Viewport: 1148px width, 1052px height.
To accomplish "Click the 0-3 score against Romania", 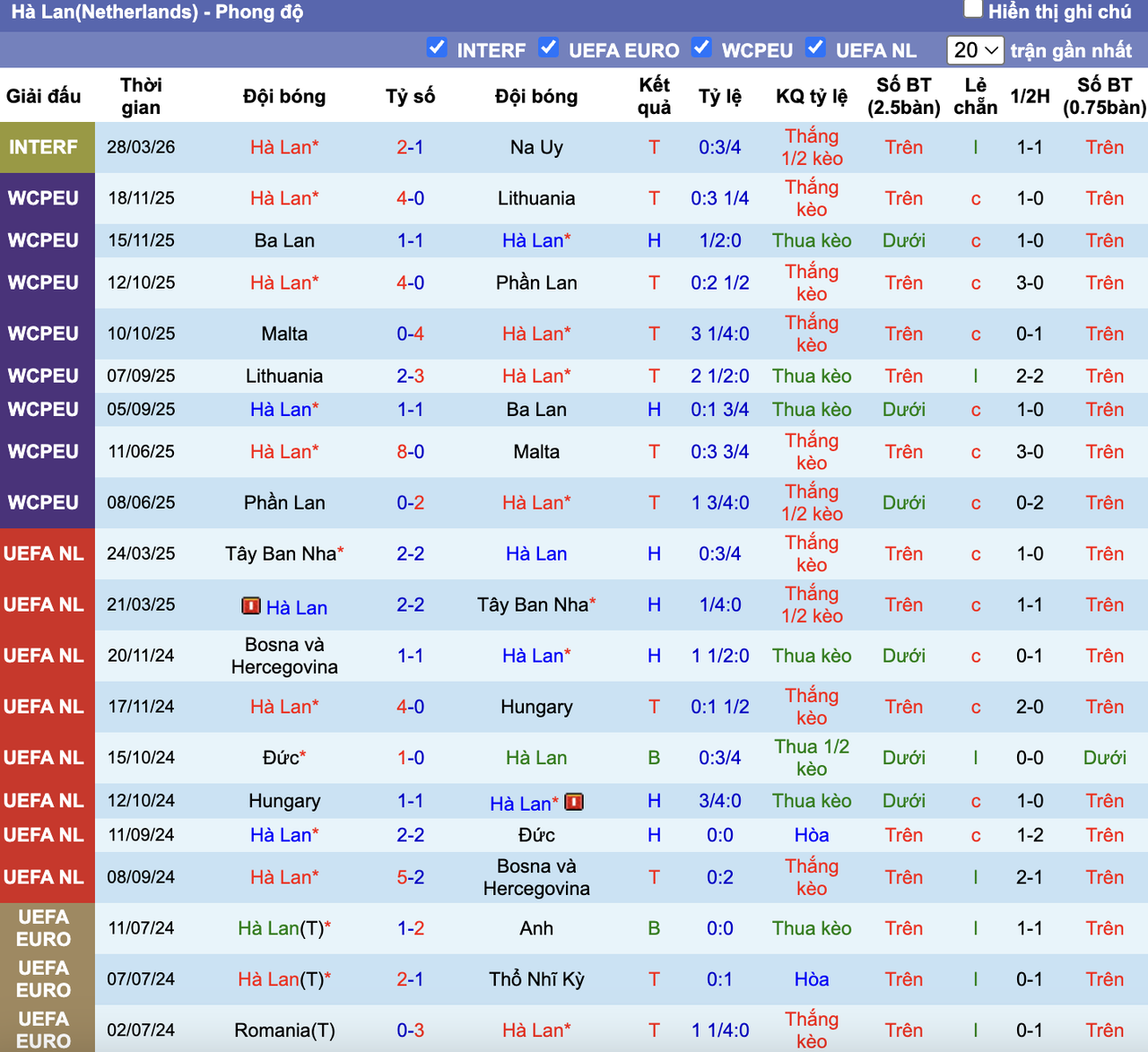I will pos(410,1030).
